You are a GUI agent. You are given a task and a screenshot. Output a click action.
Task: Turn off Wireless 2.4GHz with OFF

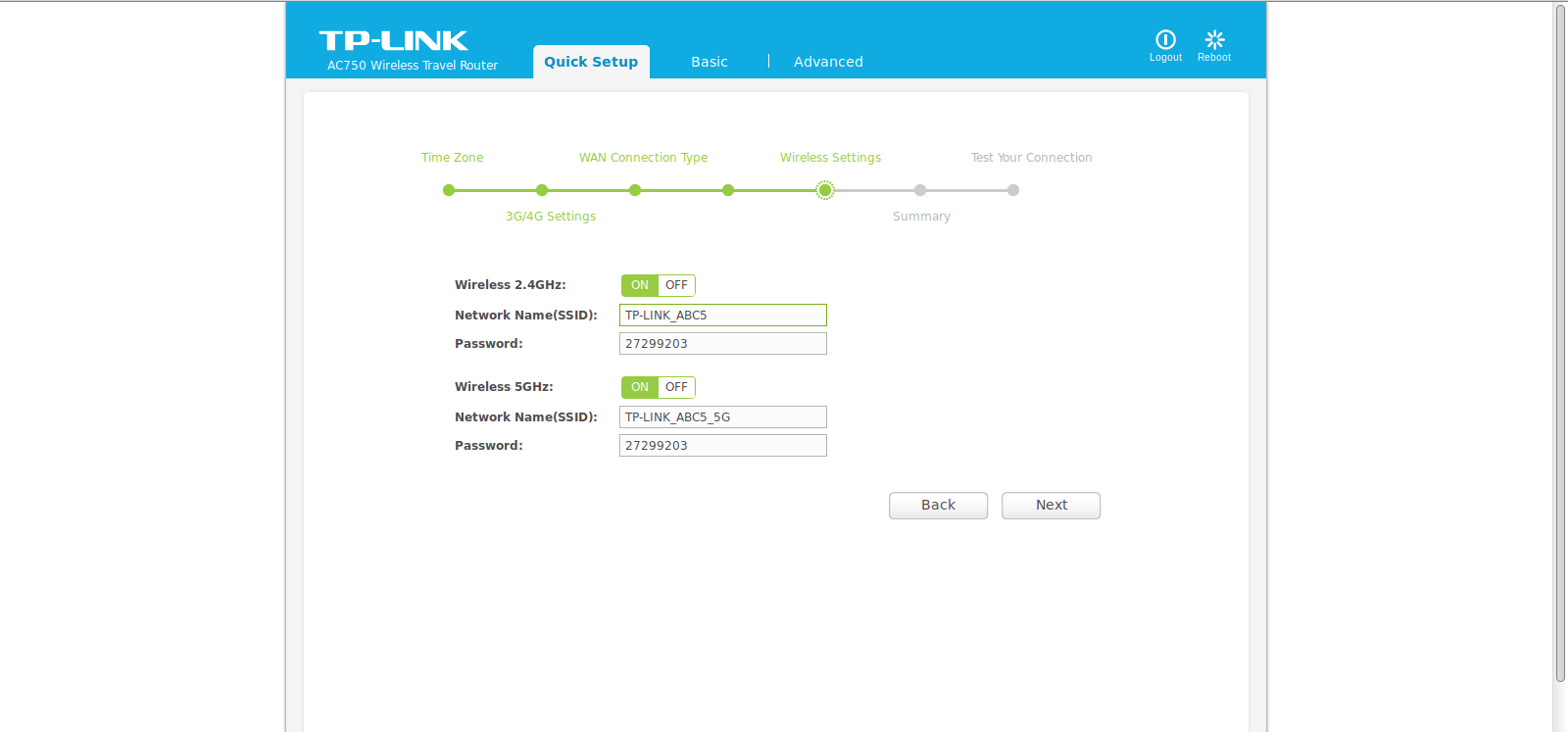pos(676,285)
